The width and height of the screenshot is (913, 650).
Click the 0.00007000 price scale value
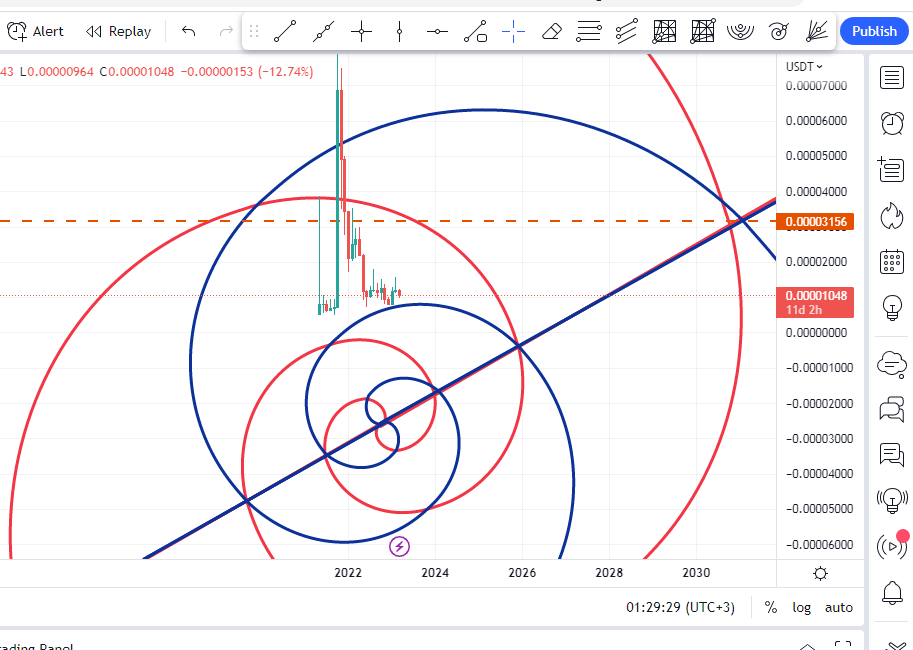816,86
